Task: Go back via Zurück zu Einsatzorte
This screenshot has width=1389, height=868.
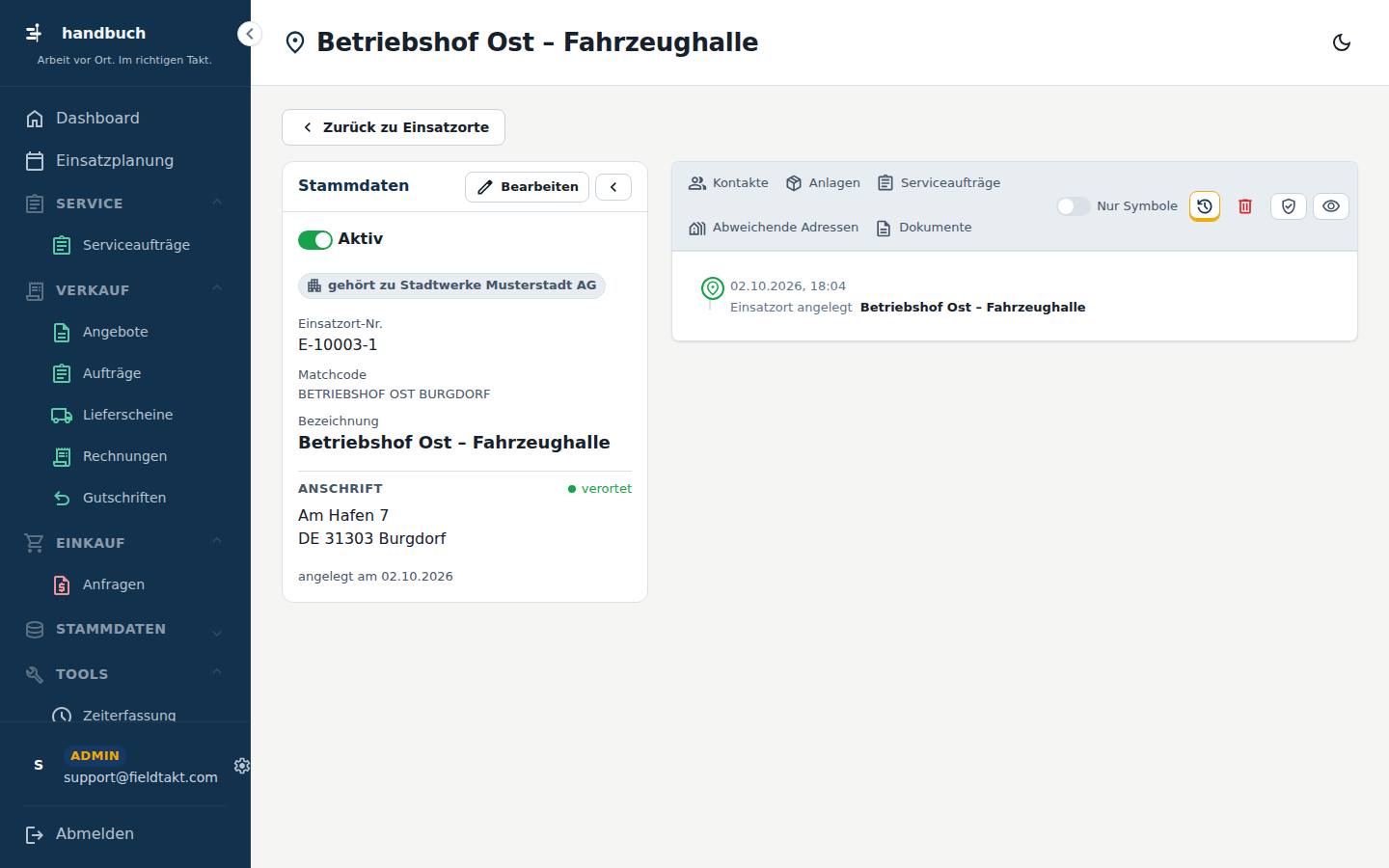Action: coord(394,127)
